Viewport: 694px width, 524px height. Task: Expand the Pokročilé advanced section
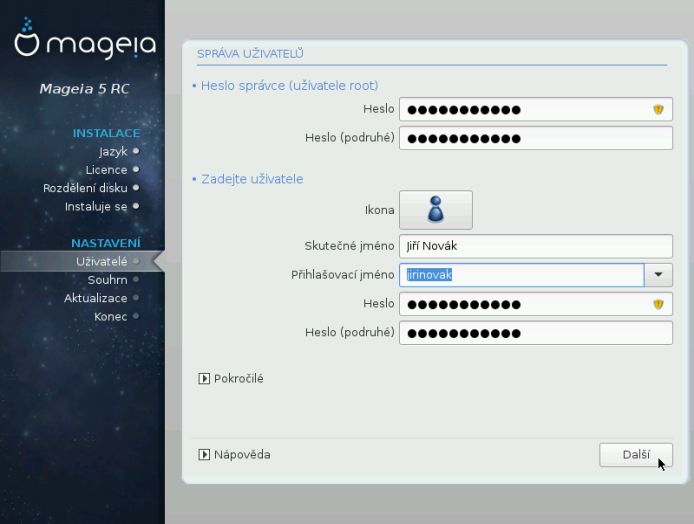(x=231, y=378)
